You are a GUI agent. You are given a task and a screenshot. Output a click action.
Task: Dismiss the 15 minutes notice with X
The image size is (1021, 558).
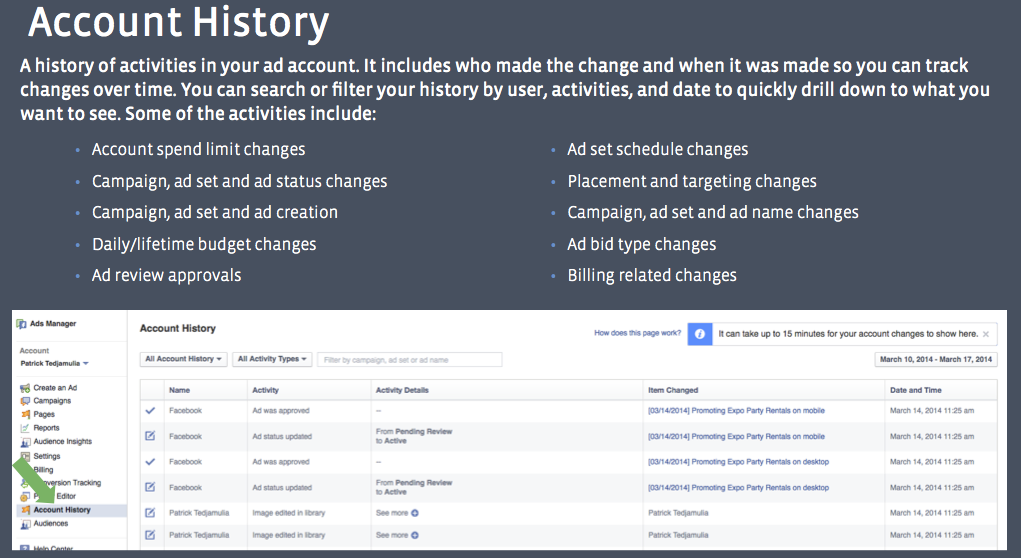click(986, 334)
